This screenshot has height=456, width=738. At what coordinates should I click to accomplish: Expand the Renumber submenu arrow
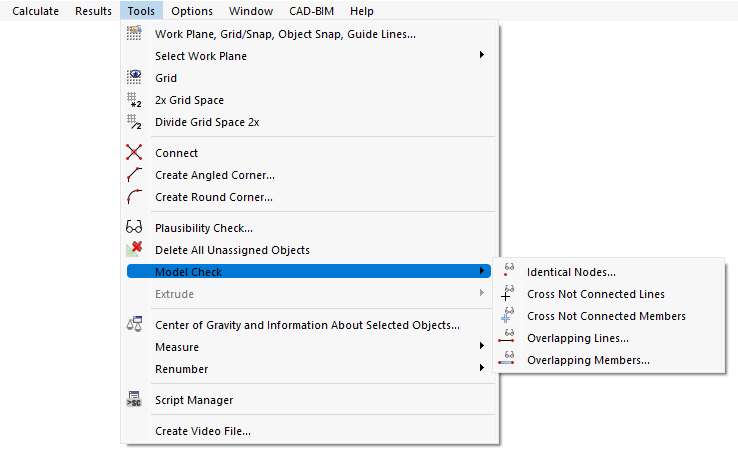pyautogui.click(x=481, y=369)
